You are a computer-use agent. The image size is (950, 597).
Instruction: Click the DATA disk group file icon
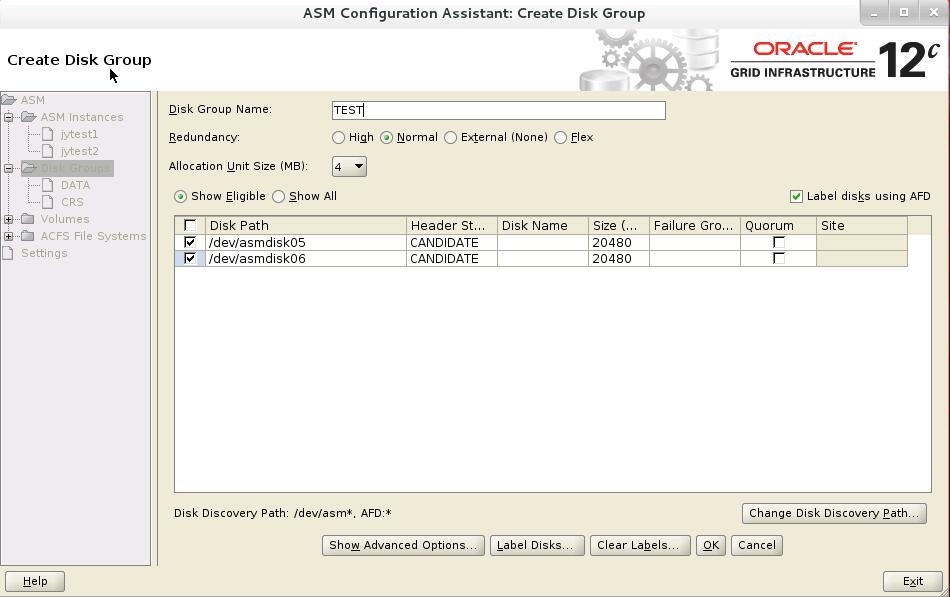click(x=48, y=185)
